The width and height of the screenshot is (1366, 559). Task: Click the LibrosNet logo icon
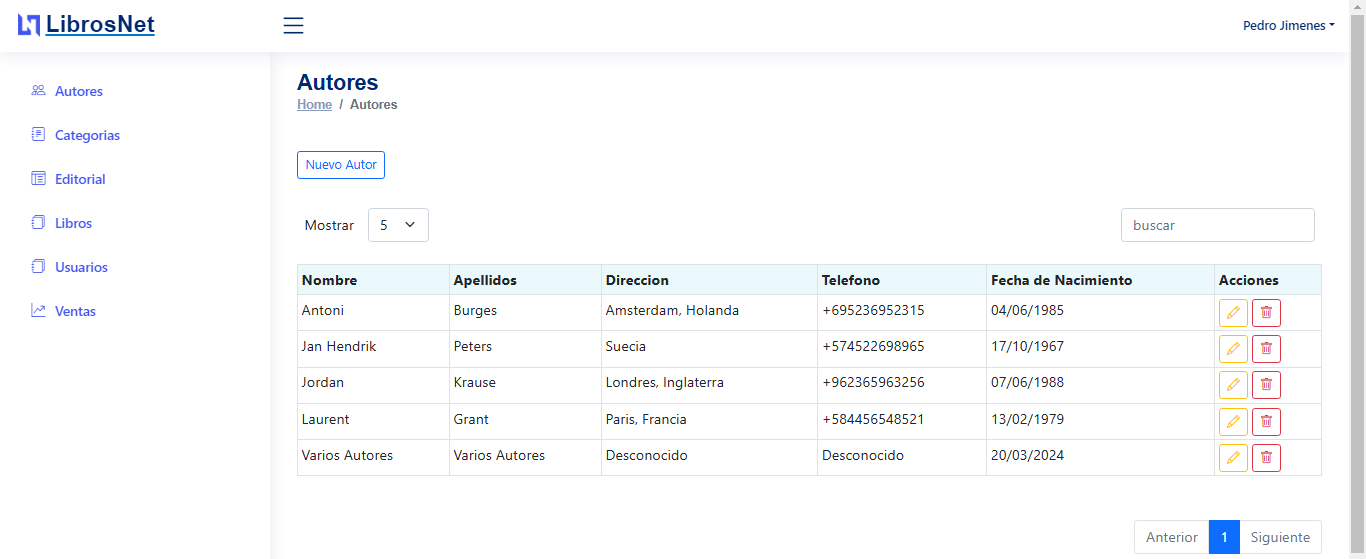coord(29,26)
